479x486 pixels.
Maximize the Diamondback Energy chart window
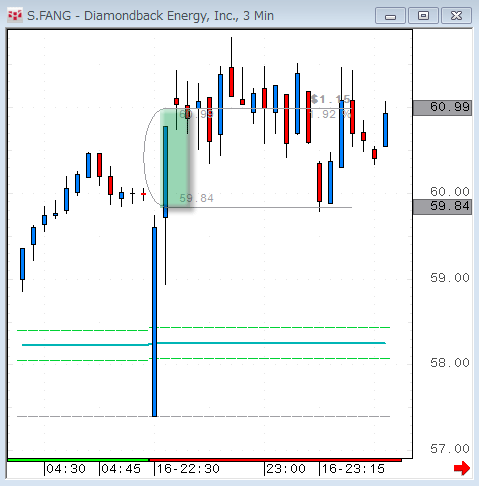coord(423,16)
